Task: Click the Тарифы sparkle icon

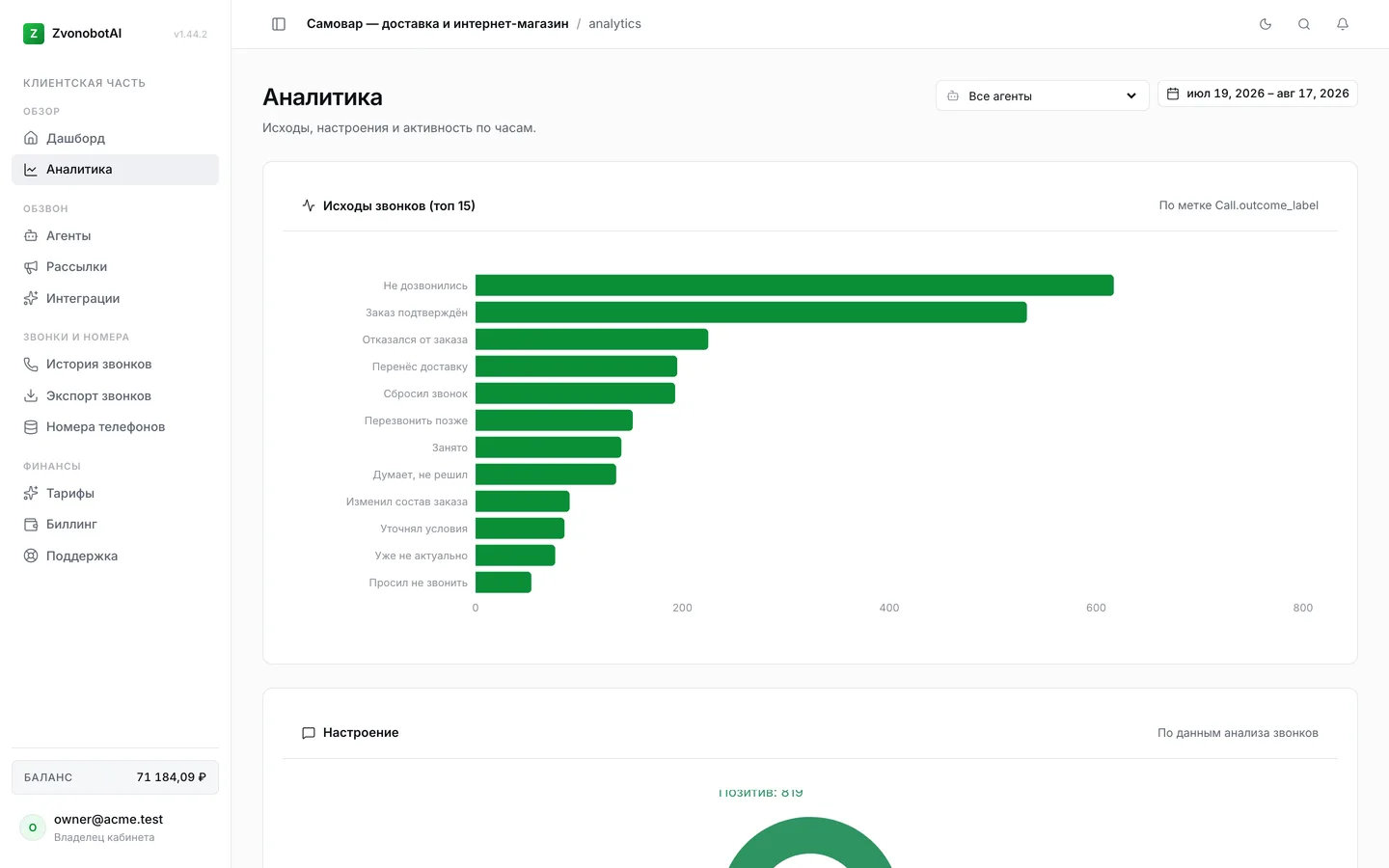Action: coord(31,493)
